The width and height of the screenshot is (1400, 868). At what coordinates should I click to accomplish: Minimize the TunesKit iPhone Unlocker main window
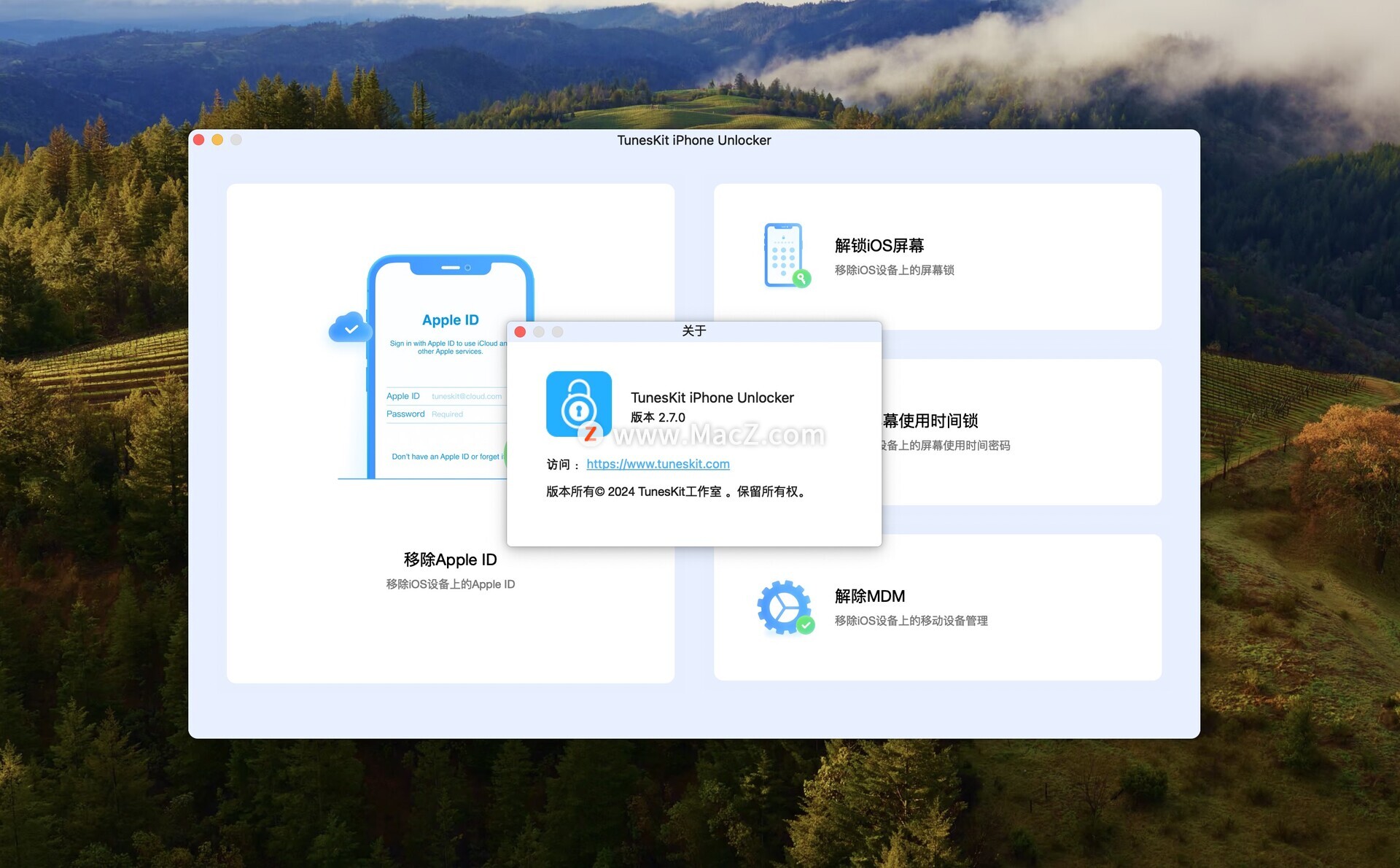217,139
